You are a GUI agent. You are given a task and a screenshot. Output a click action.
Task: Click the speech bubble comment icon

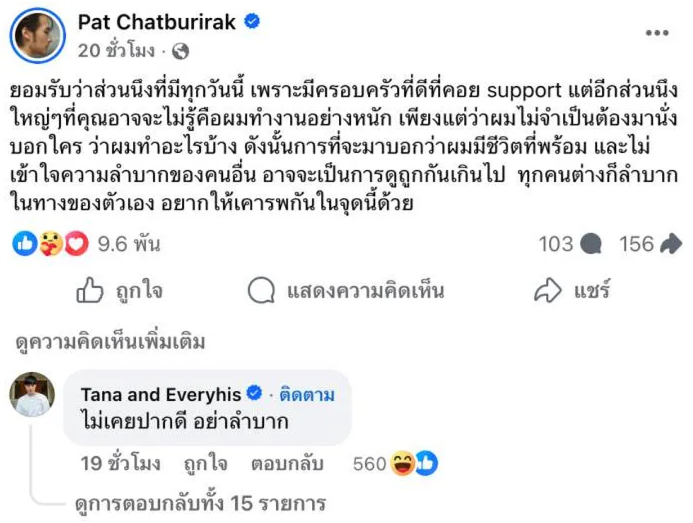tap(262, 291)
